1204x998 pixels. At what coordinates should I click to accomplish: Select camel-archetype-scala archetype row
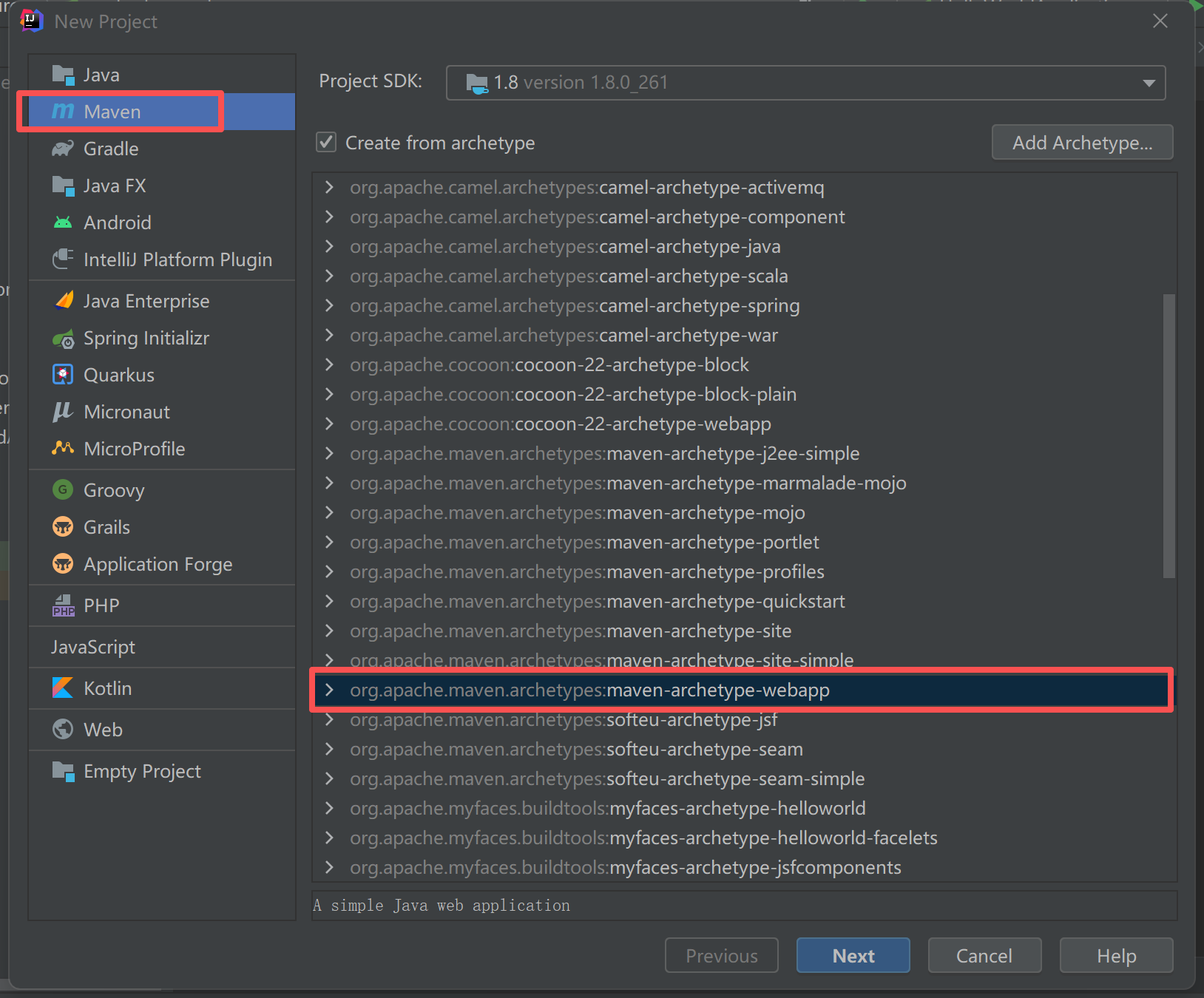click(x=744, y=276)
